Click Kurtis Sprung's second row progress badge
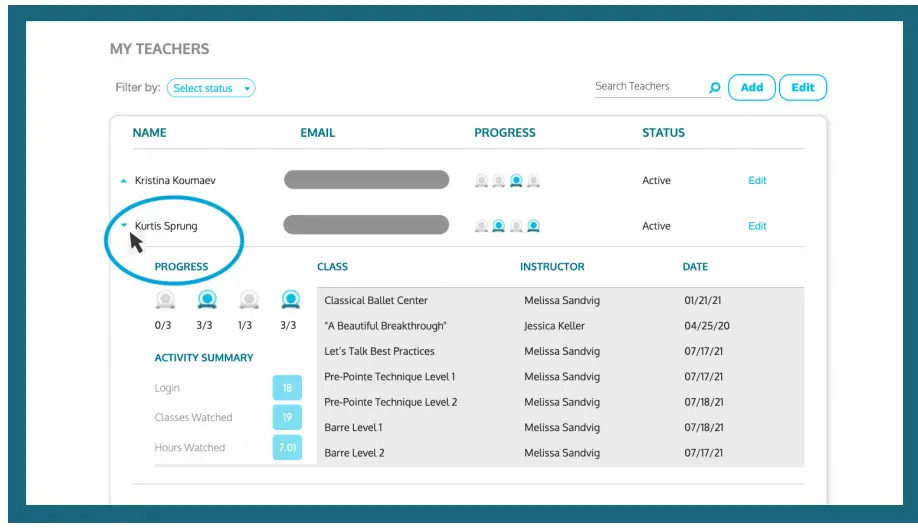 click(x=498, y=226)
